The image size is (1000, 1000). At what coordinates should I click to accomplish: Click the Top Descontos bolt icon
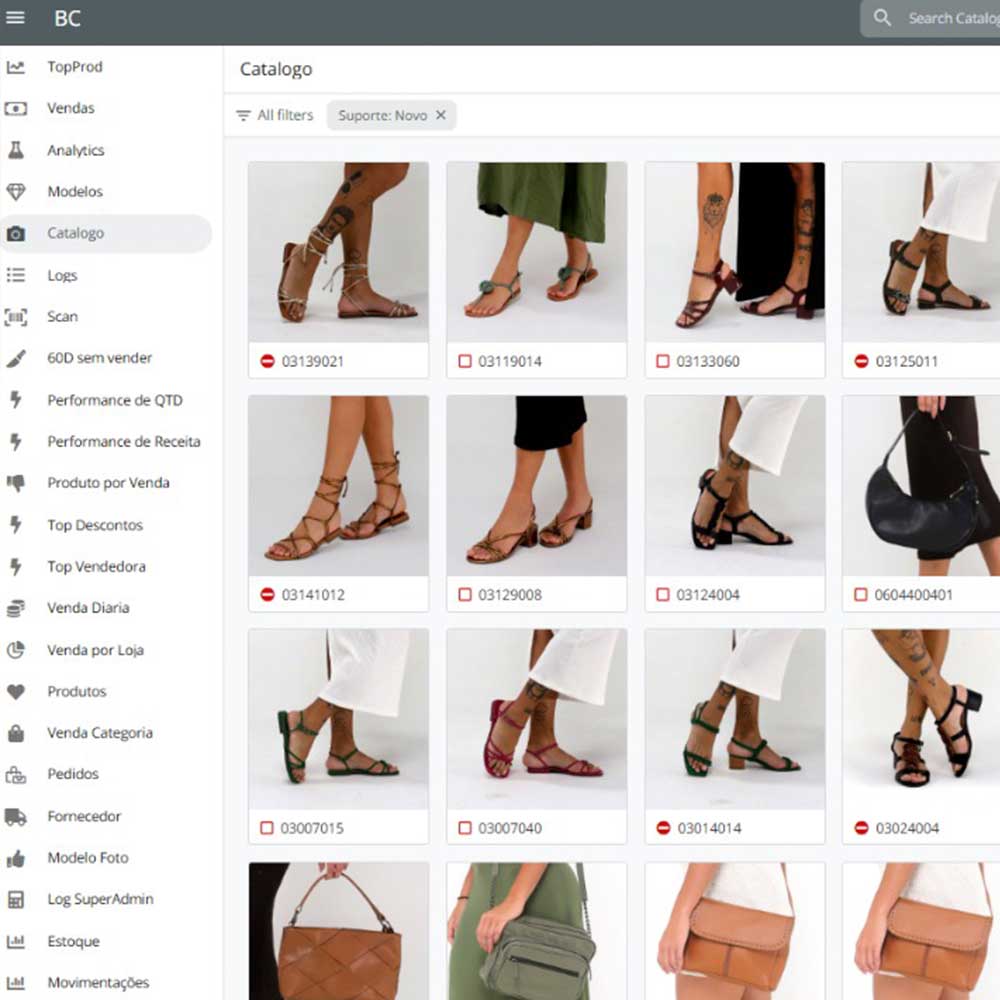pyautogui.click(x=16, y=526)
